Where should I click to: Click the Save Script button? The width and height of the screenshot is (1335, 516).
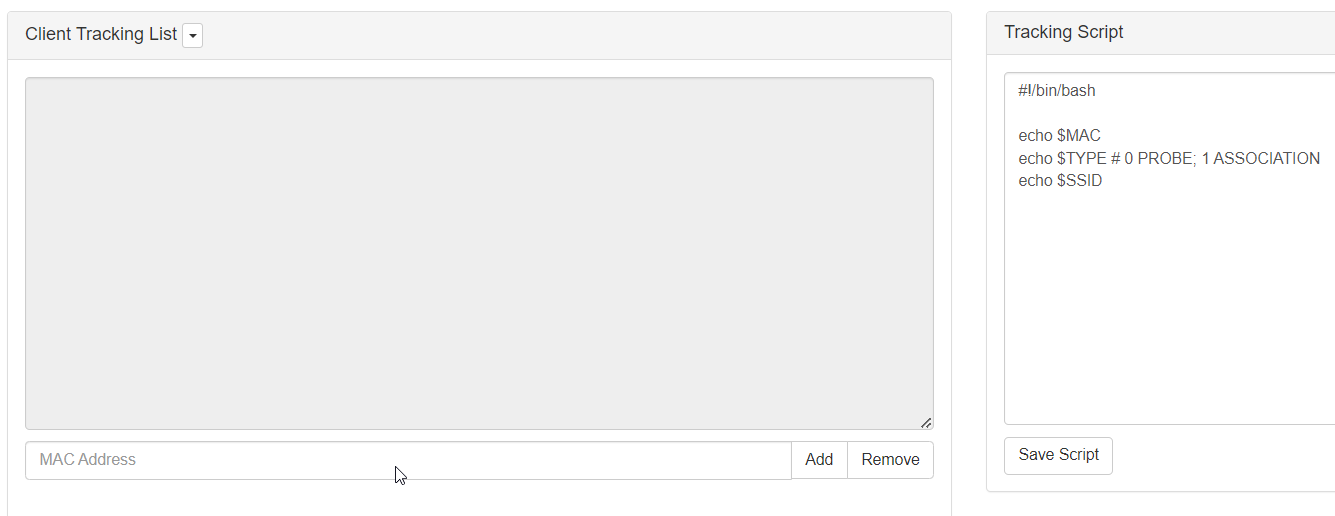[x=1058, y=455]
